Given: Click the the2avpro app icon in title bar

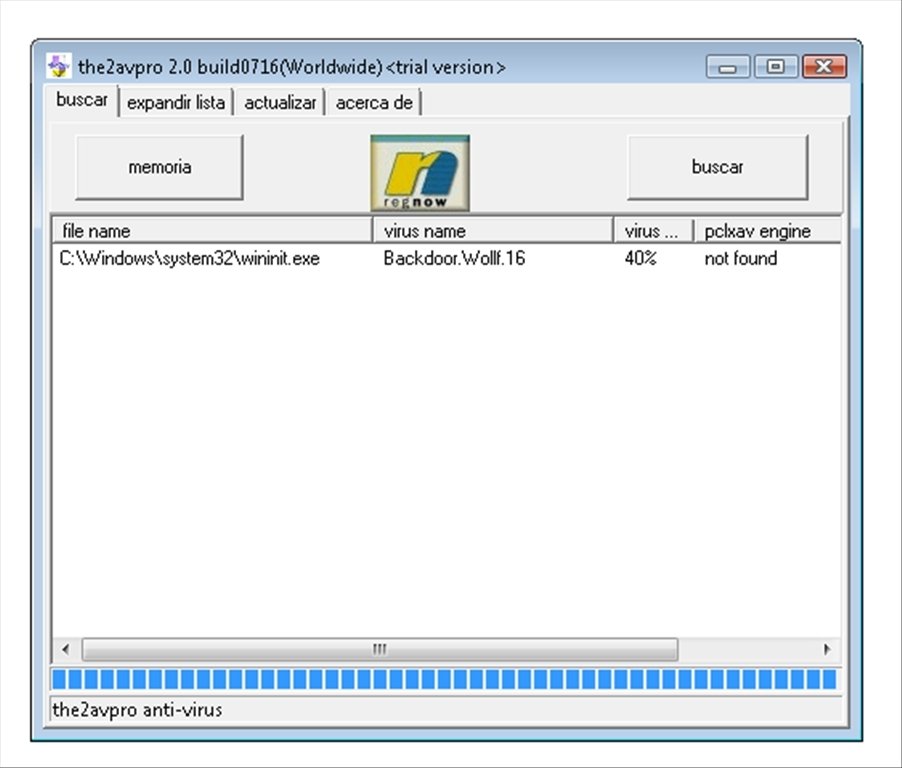Looking at the screenshot, I should (59, 66).
